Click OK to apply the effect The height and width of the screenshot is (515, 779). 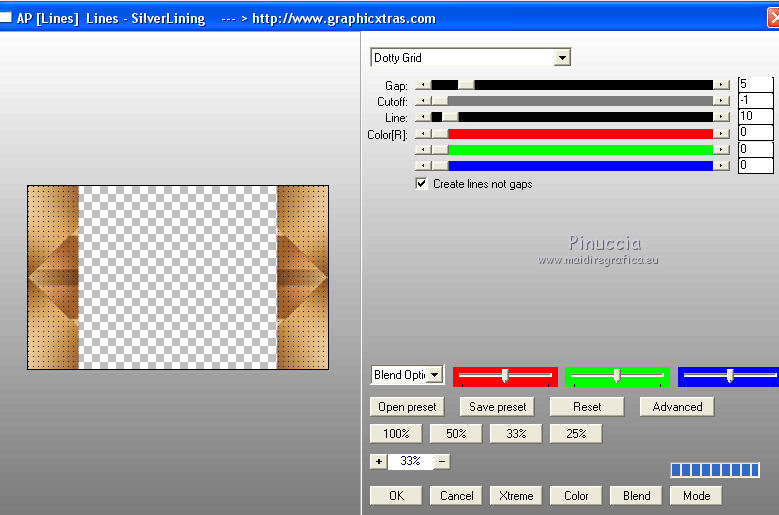[396, 496]
